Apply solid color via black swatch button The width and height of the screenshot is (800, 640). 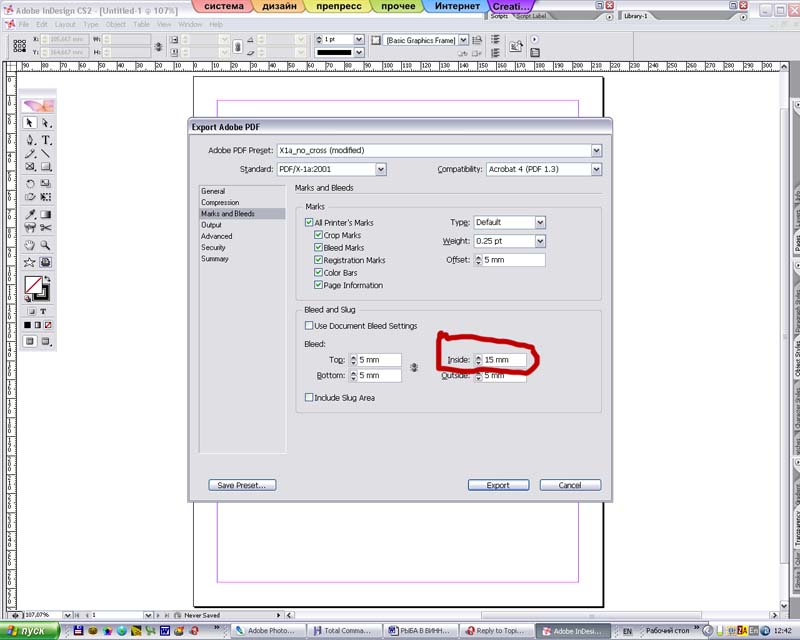28,325
